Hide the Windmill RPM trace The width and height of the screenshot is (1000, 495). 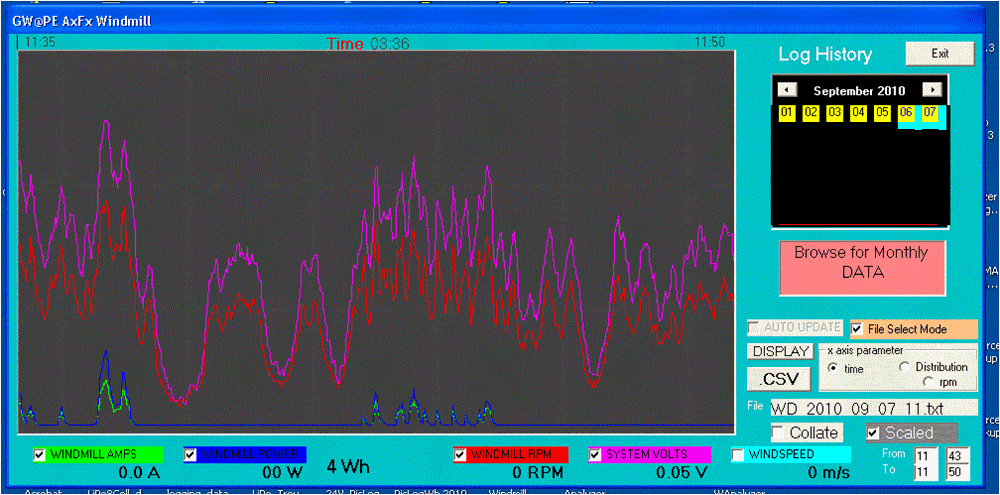pyautogui.click(x=461, y=454)
